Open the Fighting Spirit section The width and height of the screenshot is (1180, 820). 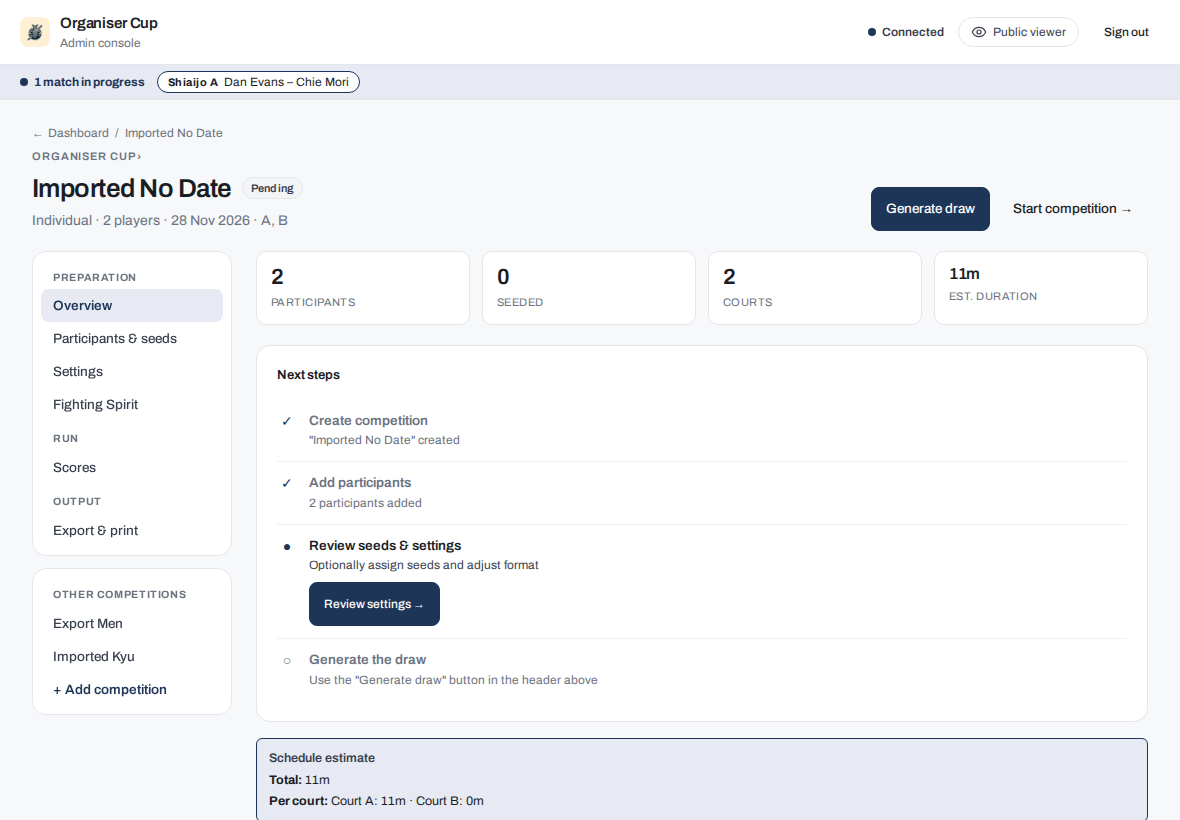click(132, 405)
